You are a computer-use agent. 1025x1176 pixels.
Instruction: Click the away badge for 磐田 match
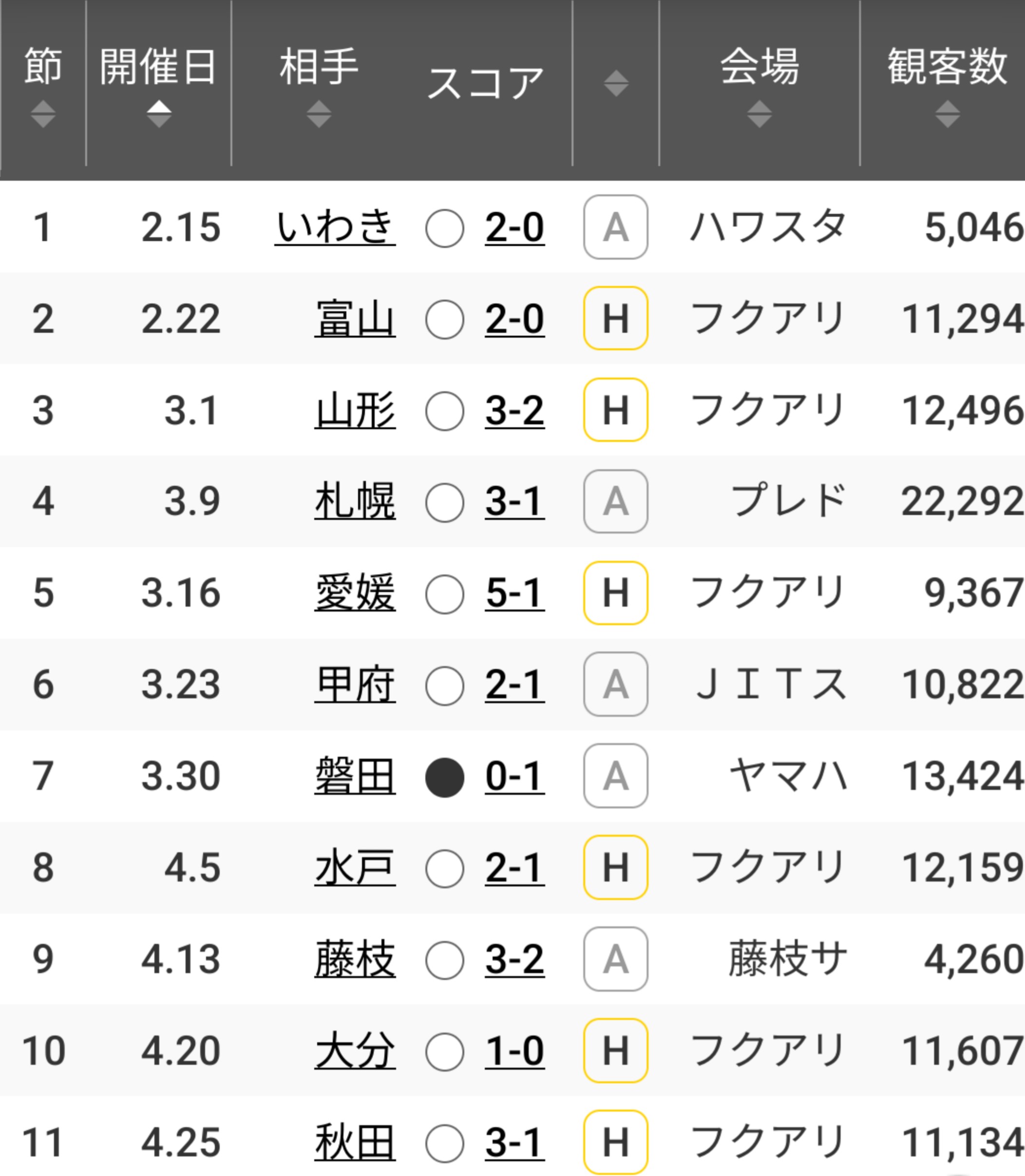click(615, 776)
